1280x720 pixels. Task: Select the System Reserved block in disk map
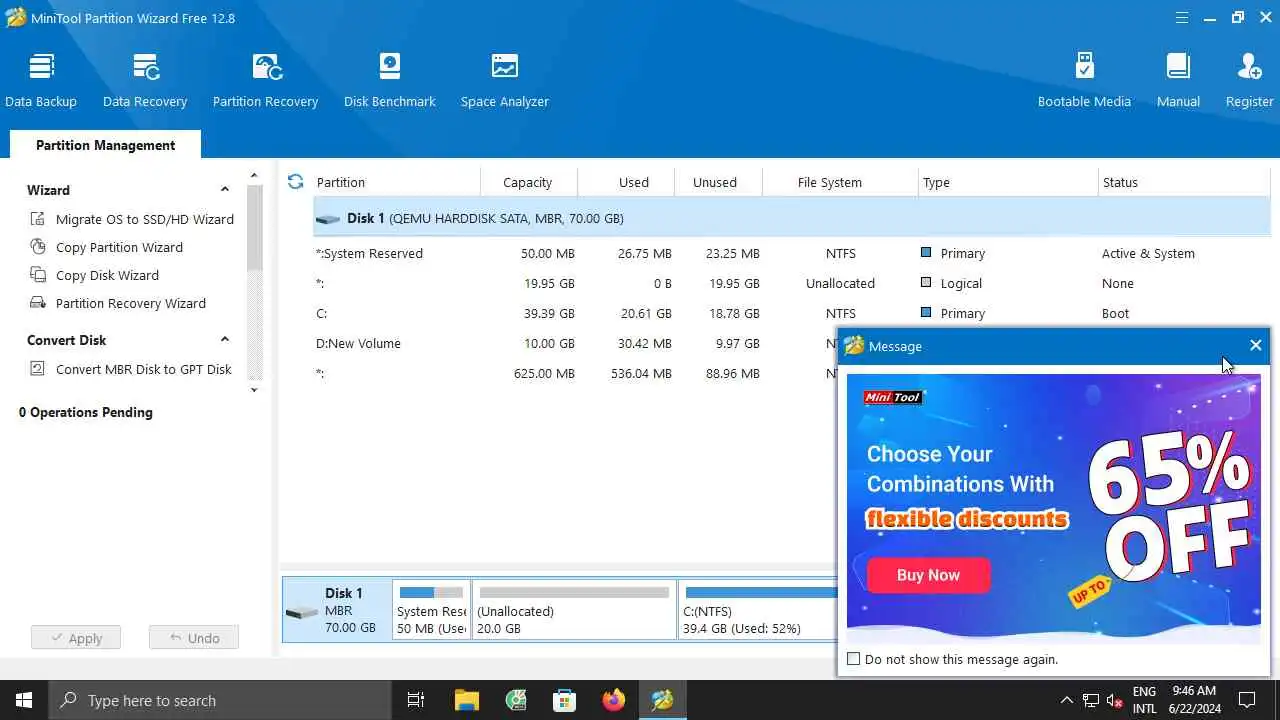point(431,610)
